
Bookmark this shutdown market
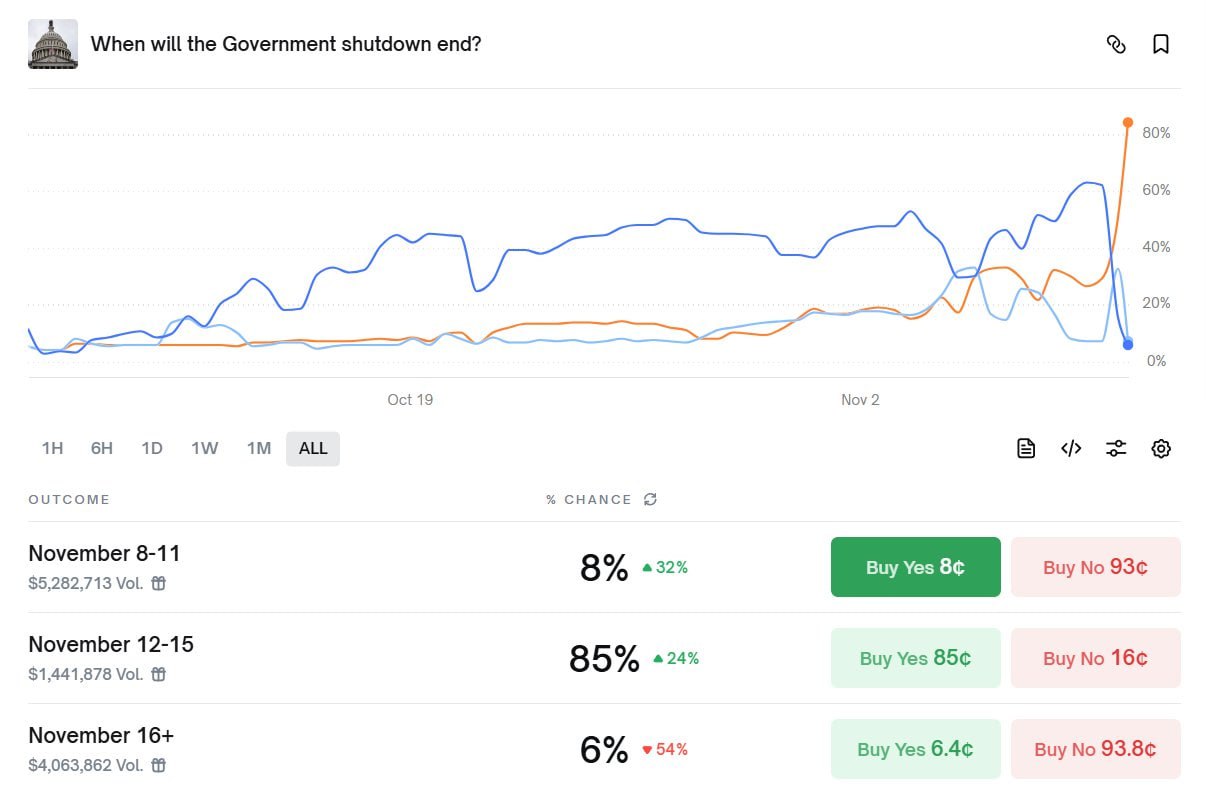coord(1161,44)
